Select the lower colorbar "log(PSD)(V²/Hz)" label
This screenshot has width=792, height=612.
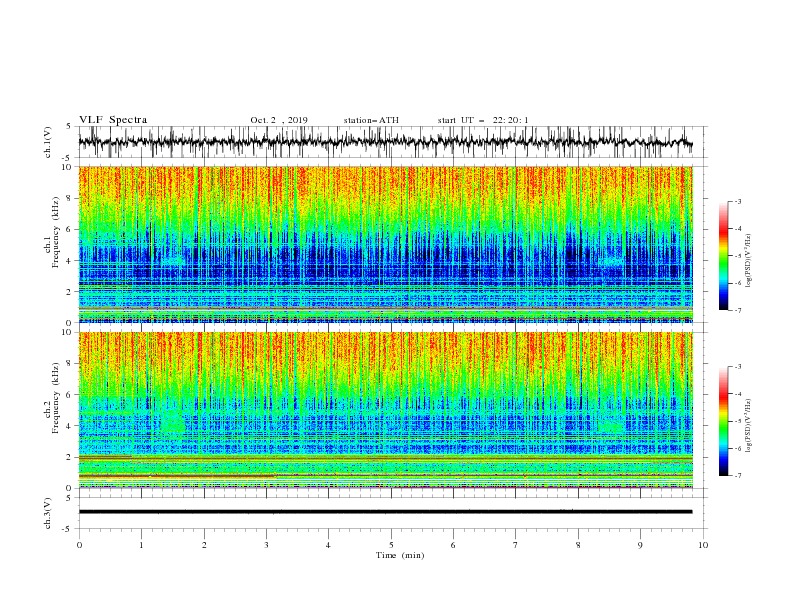point(748,426)
